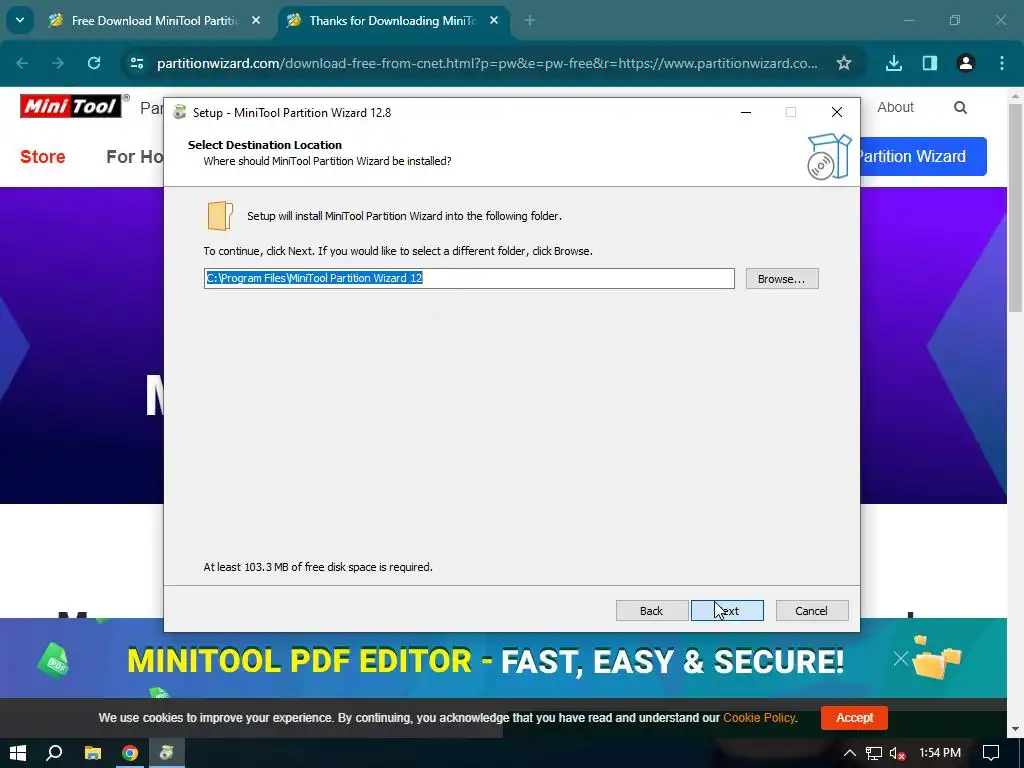This screenshot has height=768, width=1024.
Task: Close the Free Download MiniTool tab
Action: (x=256, y=21)
